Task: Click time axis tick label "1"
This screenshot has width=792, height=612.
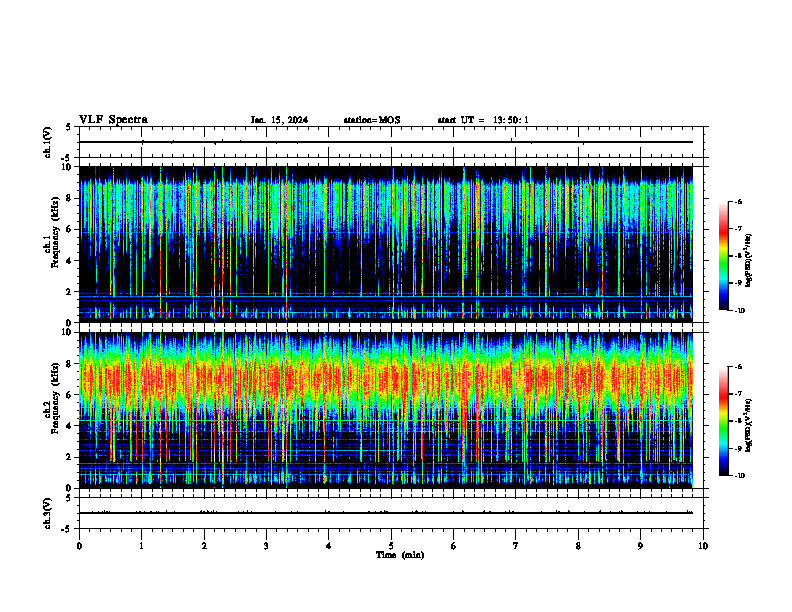Action: (x=141, y=546)
